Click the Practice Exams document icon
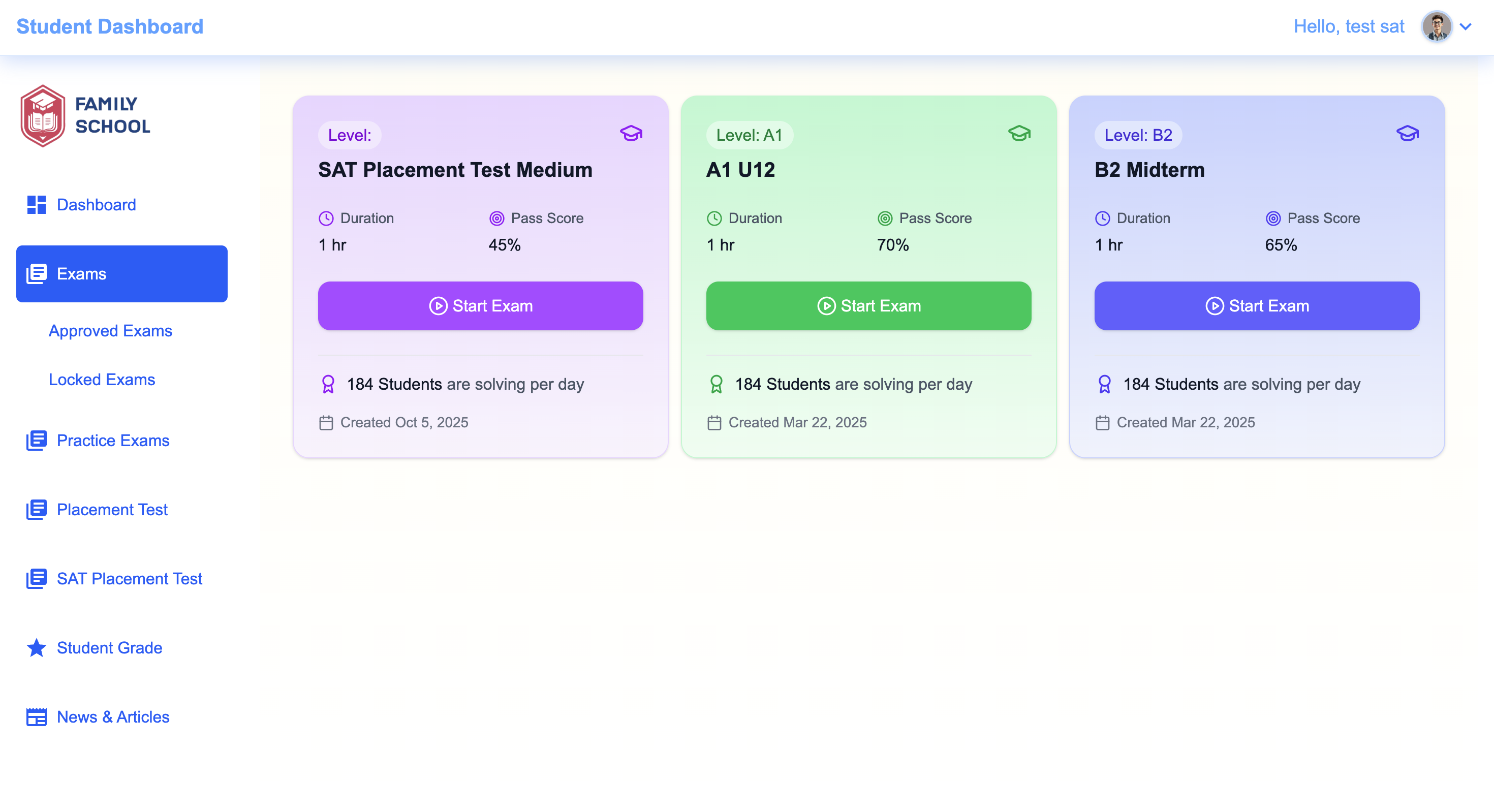The height and width of the screenshot is (812, 1494). (x=36, y=441)
